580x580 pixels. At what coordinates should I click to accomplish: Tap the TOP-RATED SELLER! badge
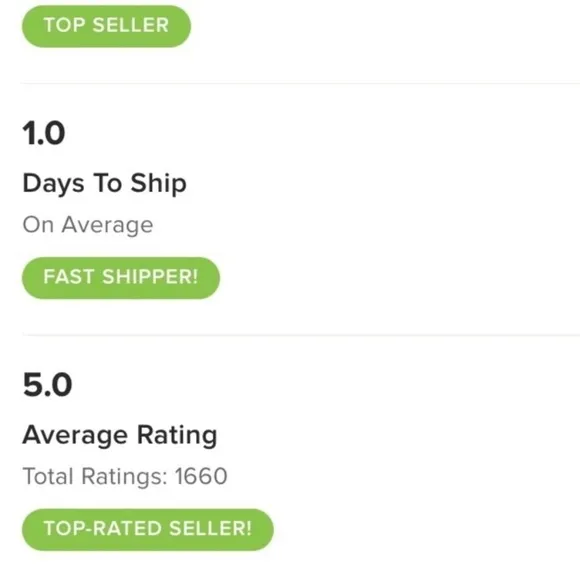(x=148, y=529)
